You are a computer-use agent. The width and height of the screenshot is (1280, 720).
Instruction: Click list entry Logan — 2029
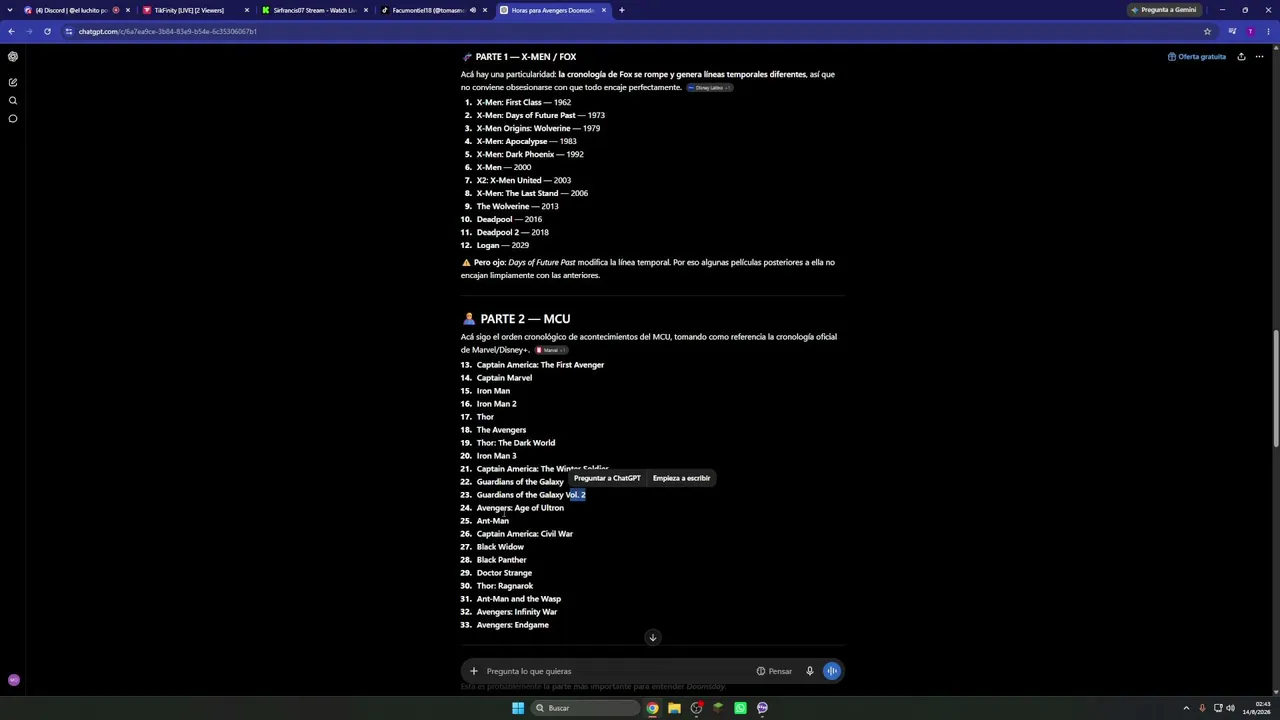502,245
